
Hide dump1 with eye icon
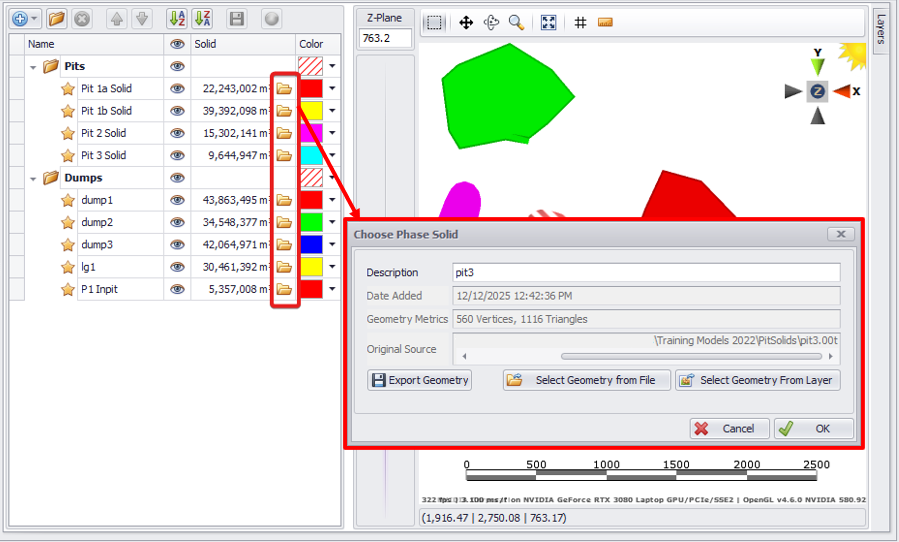click(178, 200)
